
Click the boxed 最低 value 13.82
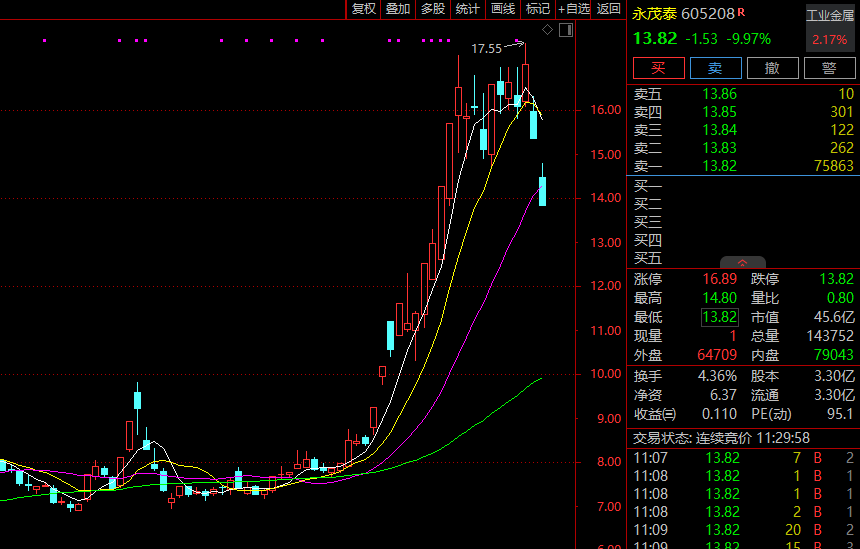pos(720,317)
